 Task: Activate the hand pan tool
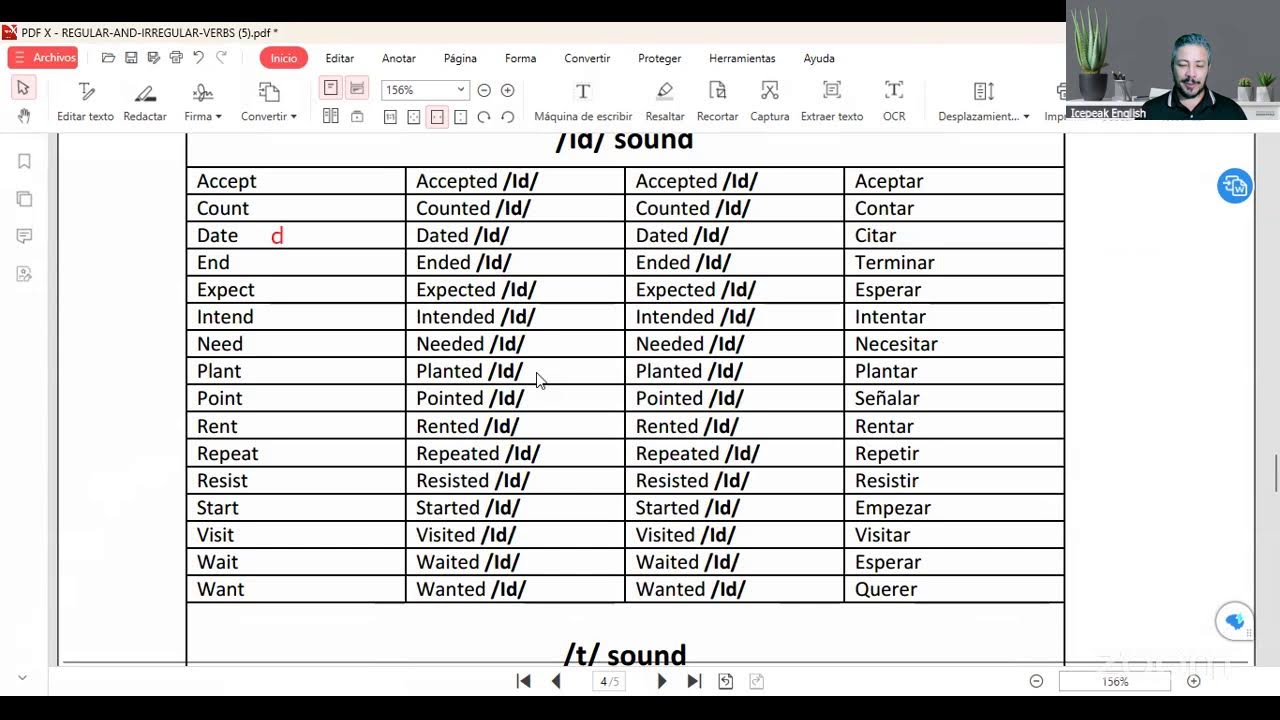[x=23, y=116]
